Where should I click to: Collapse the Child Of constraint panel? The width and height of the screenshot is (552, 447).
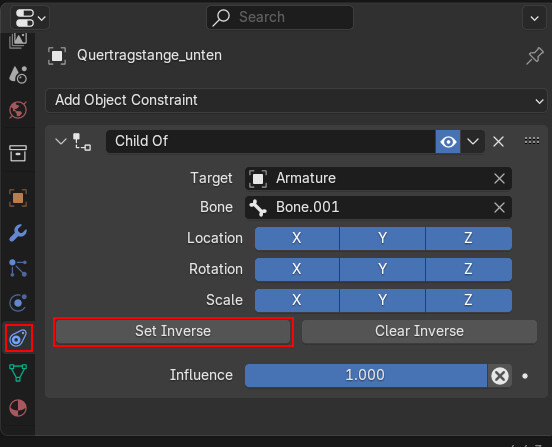click(61, 142)
